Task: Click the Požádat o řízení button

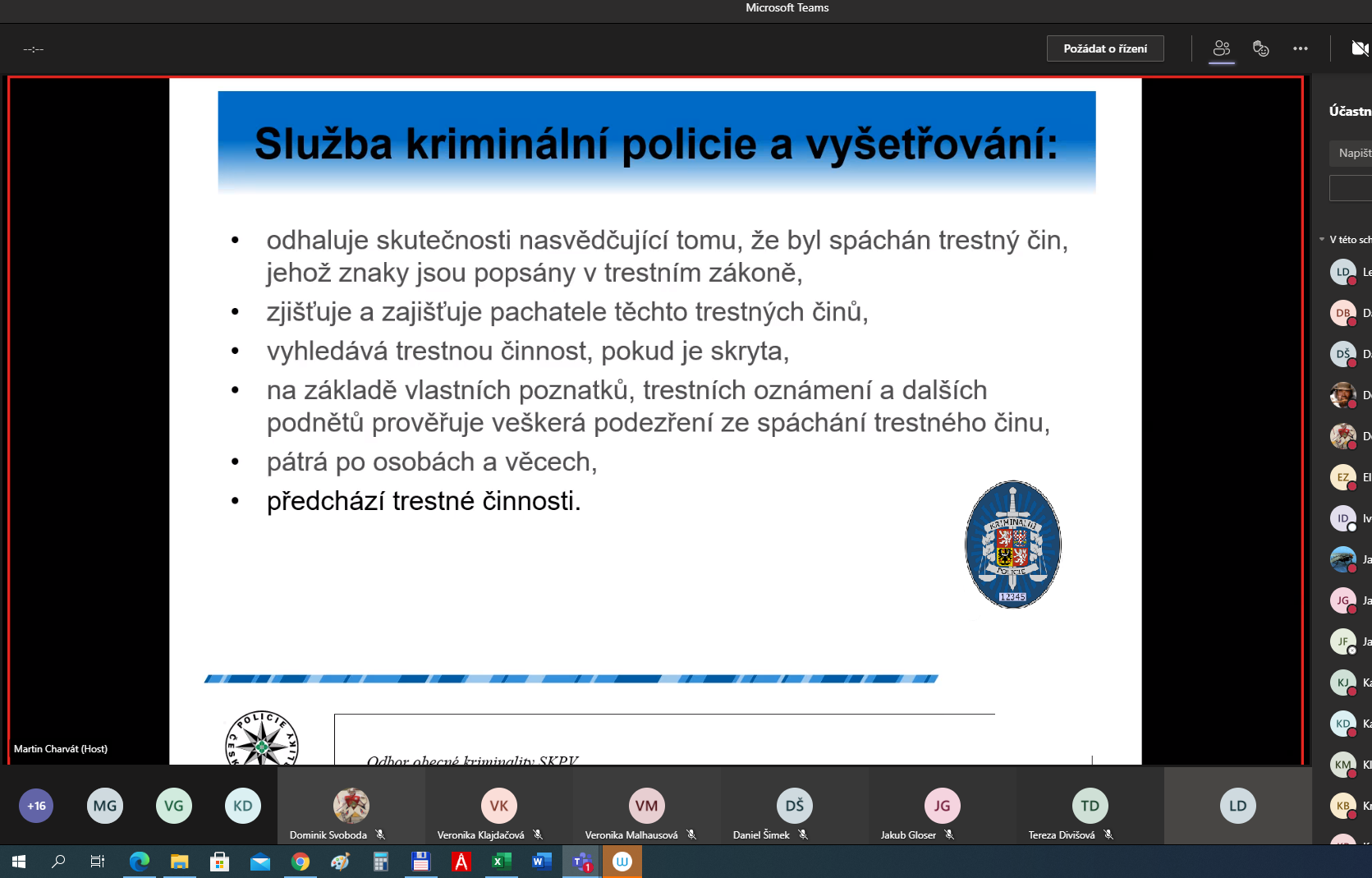Action: (1105, 48)
